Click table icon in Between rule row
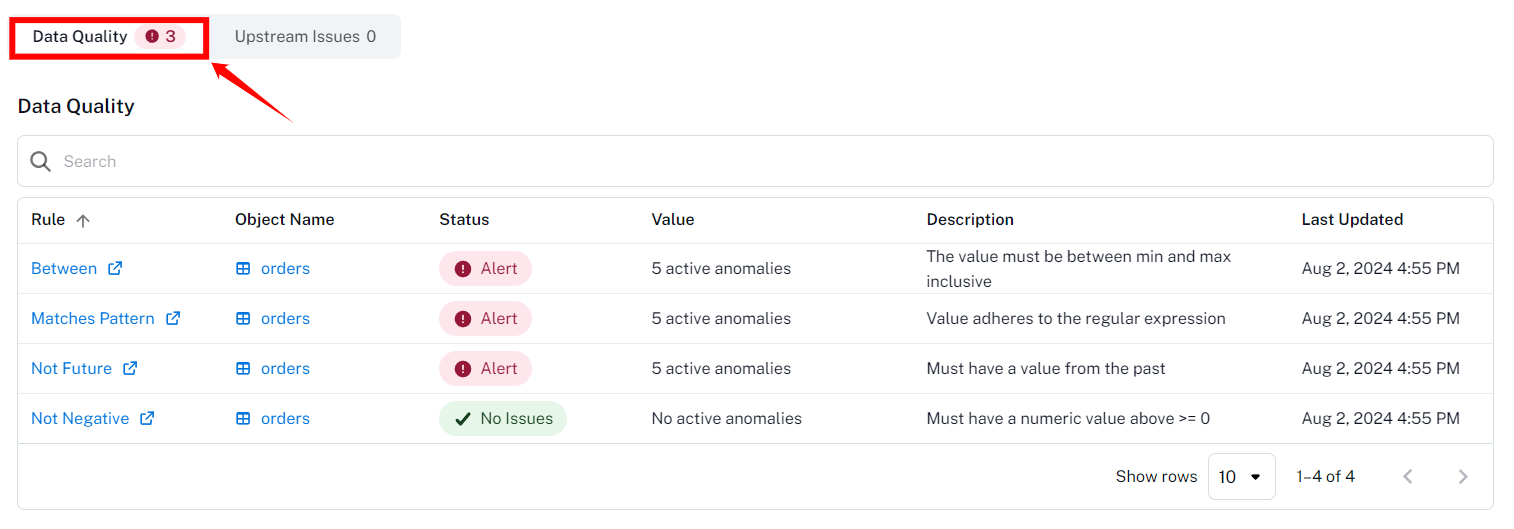This screenshot has width=1514, height=529. (243, 268)
